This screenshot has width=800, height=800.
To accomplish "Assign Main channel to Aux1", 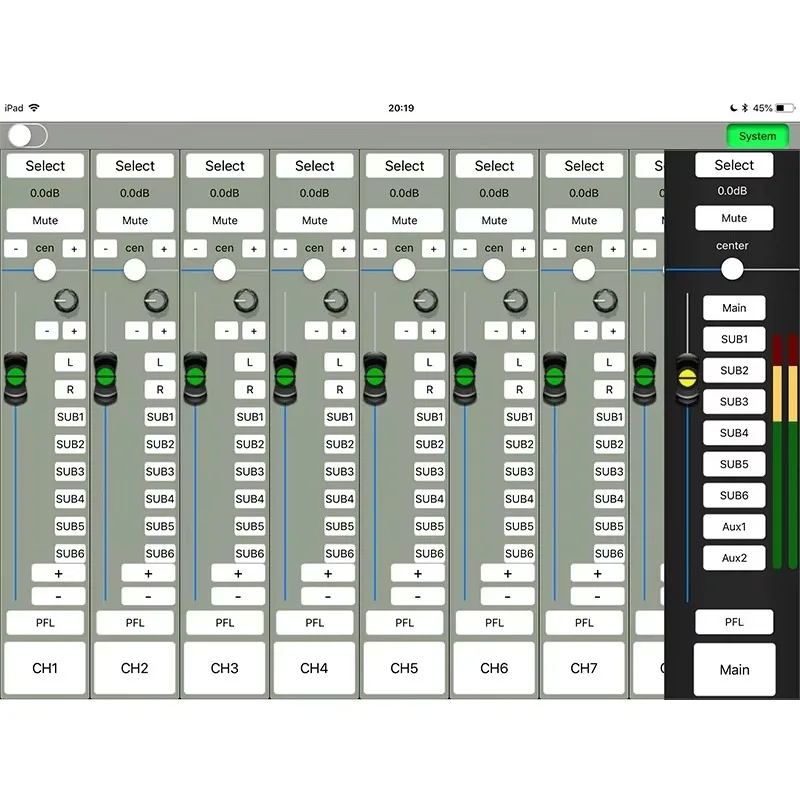I will 734,527.
